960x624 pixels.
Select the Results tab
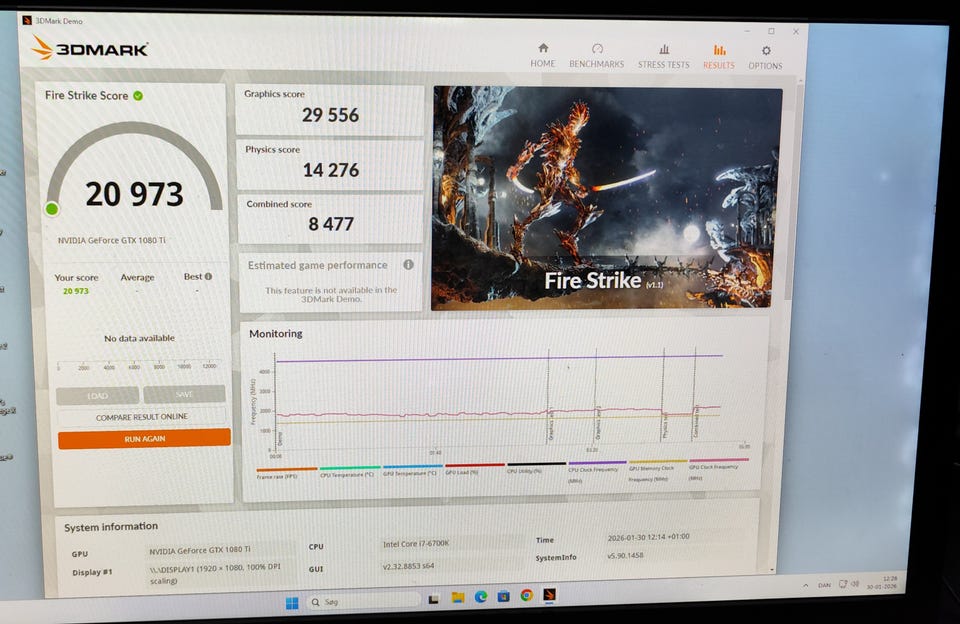pos(719,58)
